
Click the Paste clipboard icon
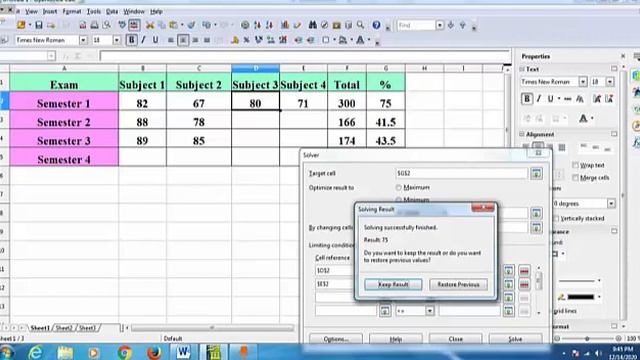tap(173, 25)
